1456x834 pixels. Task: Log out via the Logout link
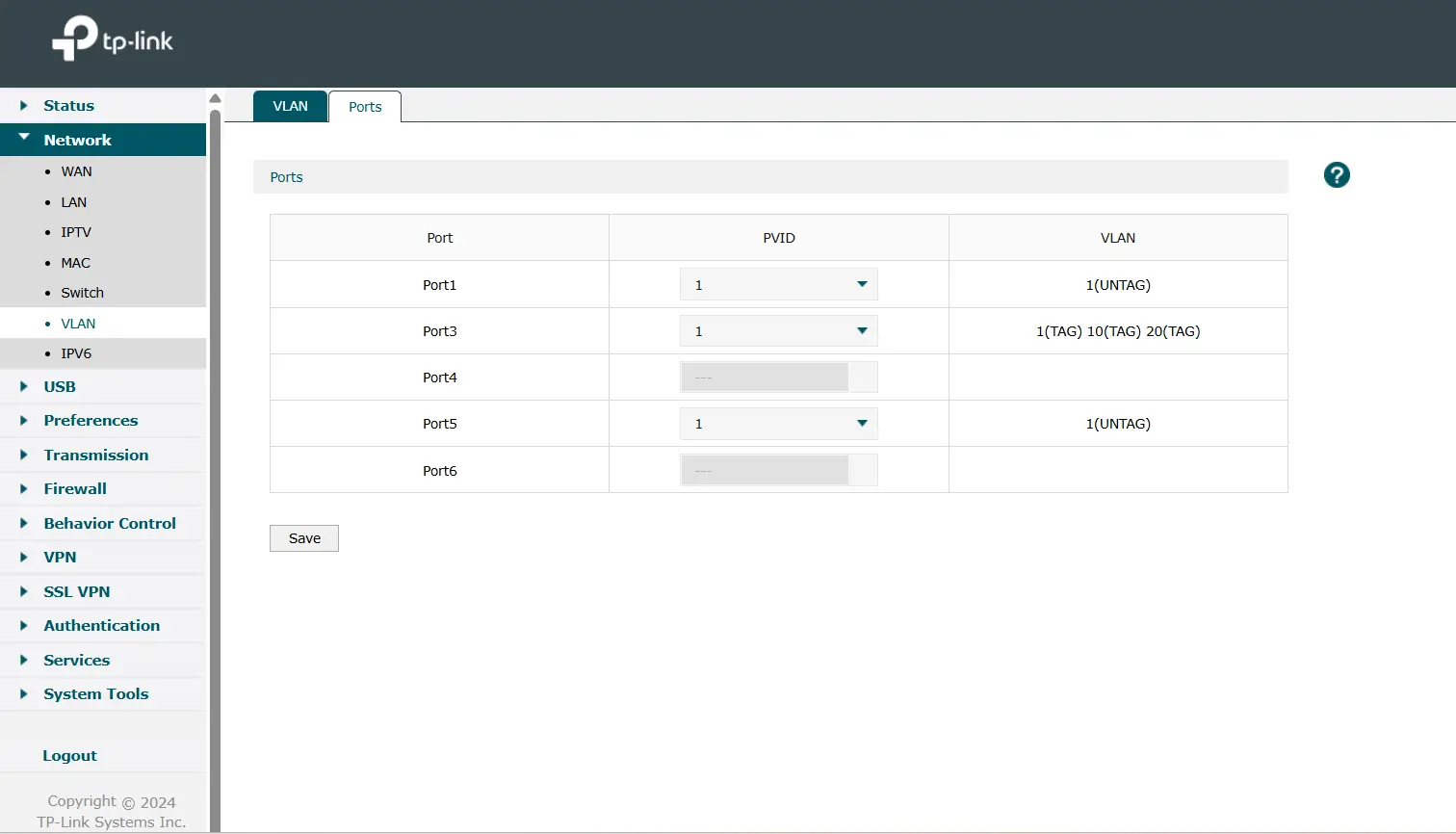[69, 756]
